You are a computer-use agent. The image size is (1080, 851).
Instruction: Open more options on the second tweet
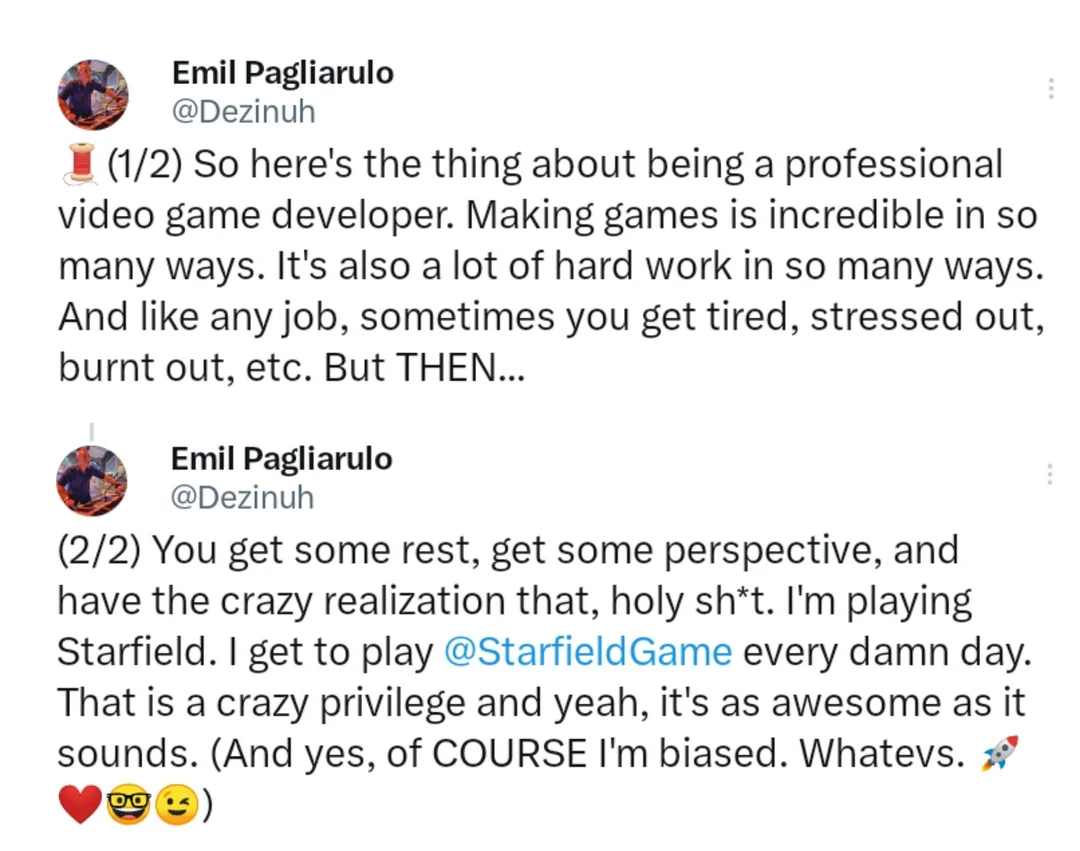click(1050, 474)
